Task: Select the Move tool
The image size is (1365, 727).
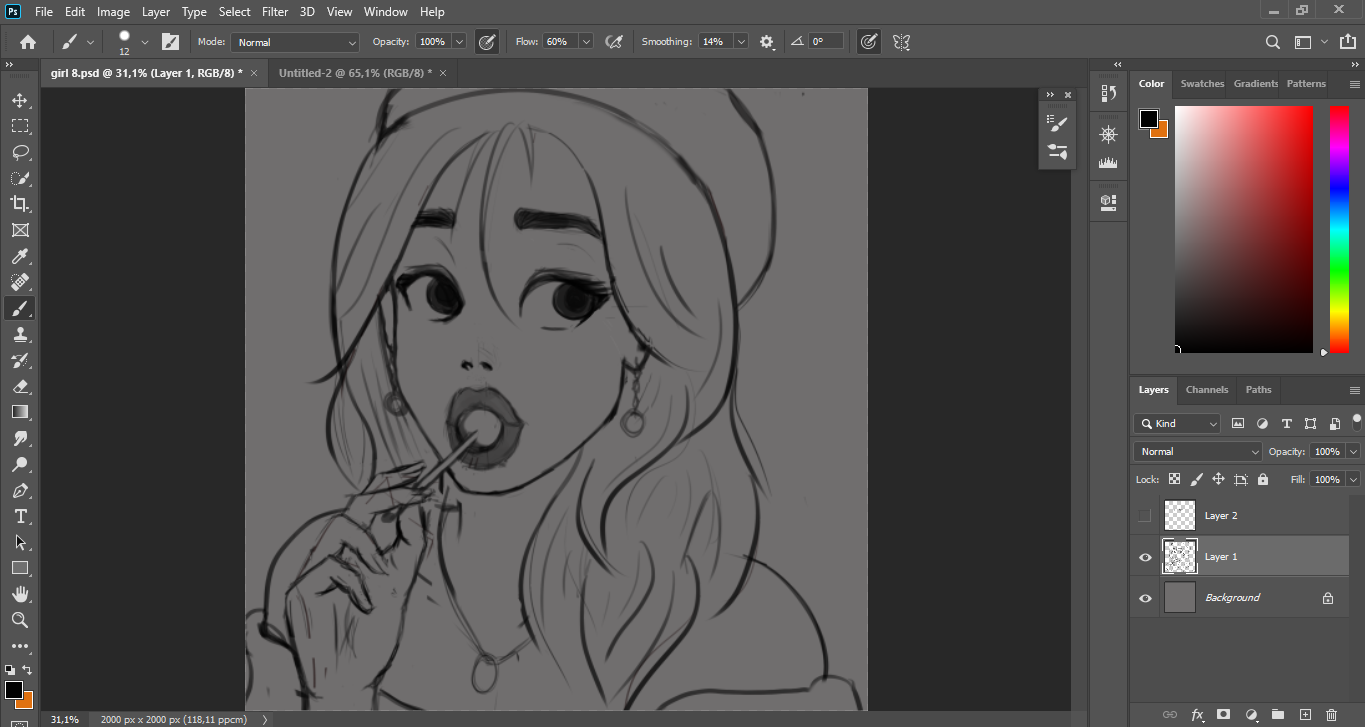Action: coord(19,100)
